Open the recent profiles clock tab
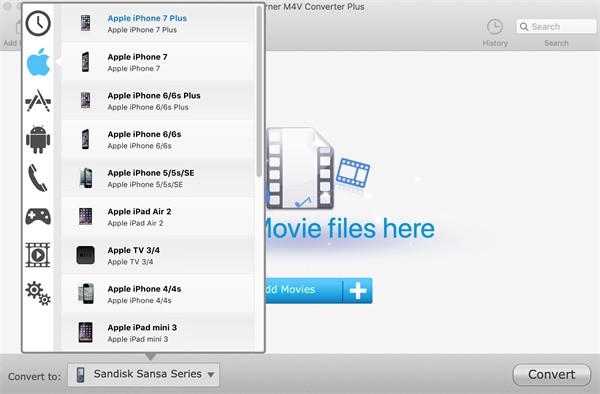The width and height of the screenshot is (600, 394). click(x=38, y=23)
